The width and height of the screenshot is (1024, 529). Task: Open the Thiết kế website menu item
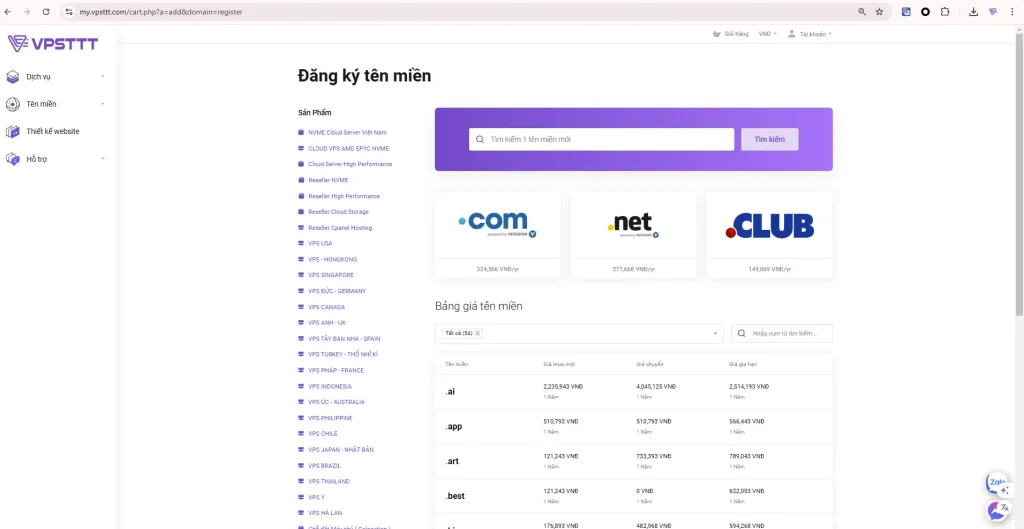[53, 131]
